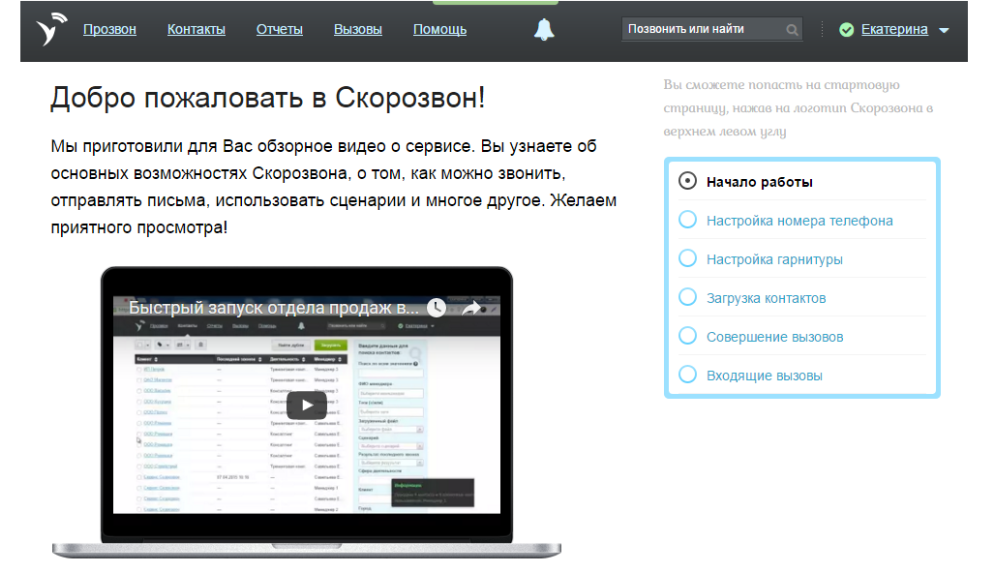Open the notifications bell
Image resolution: width=988 pixels, height=570 pixels.
coord(544,30)
